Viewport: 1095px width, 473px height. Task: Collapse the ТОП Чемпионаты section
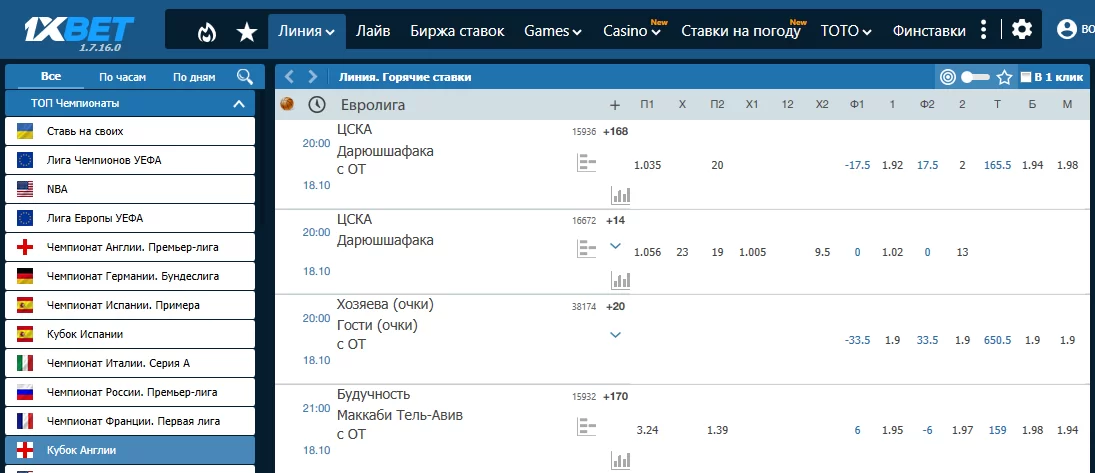pos(239,103)
